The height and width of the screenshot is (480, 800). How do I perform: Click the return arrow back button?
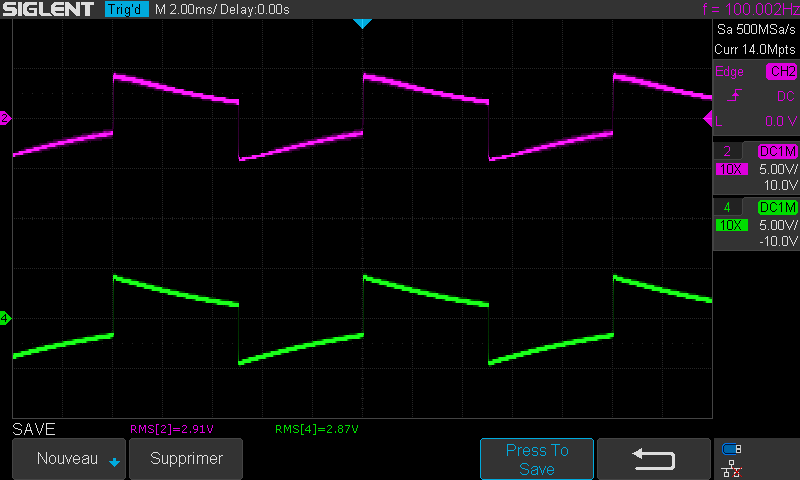click(654, 459)
